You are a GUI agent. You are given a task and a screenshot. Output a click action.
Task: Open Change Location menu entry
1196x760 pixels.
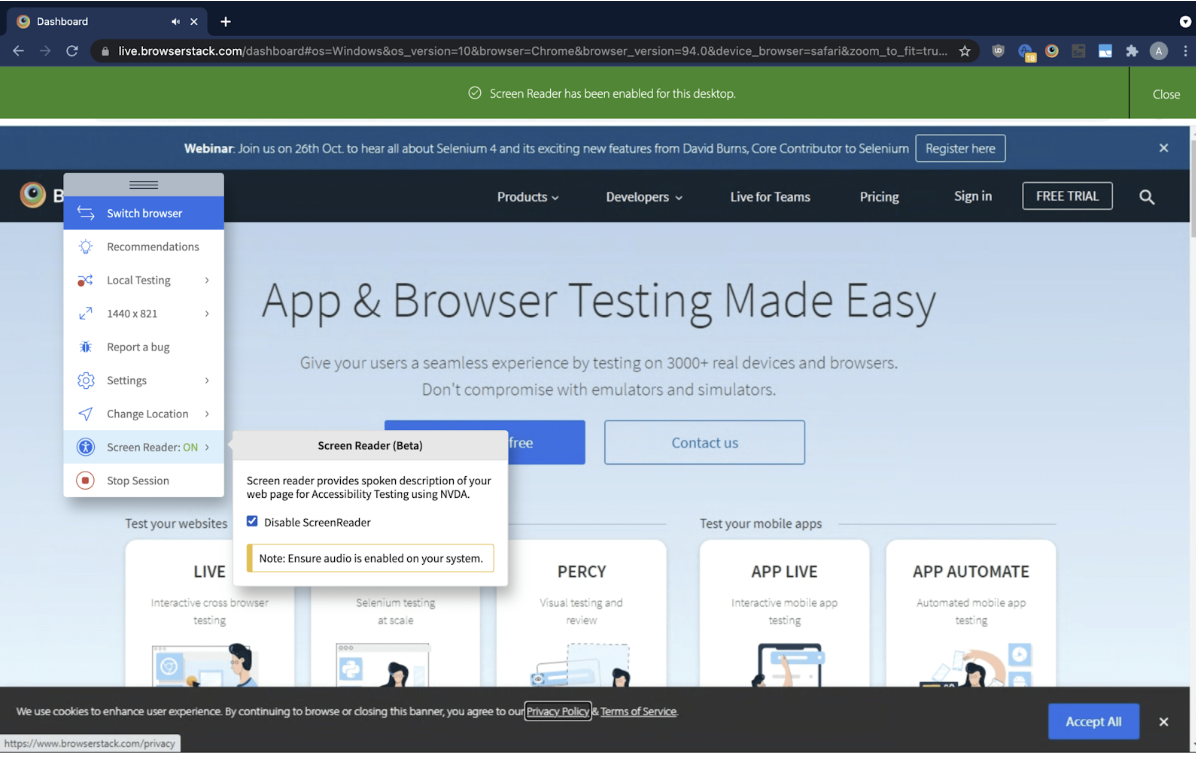coord(147,414)
